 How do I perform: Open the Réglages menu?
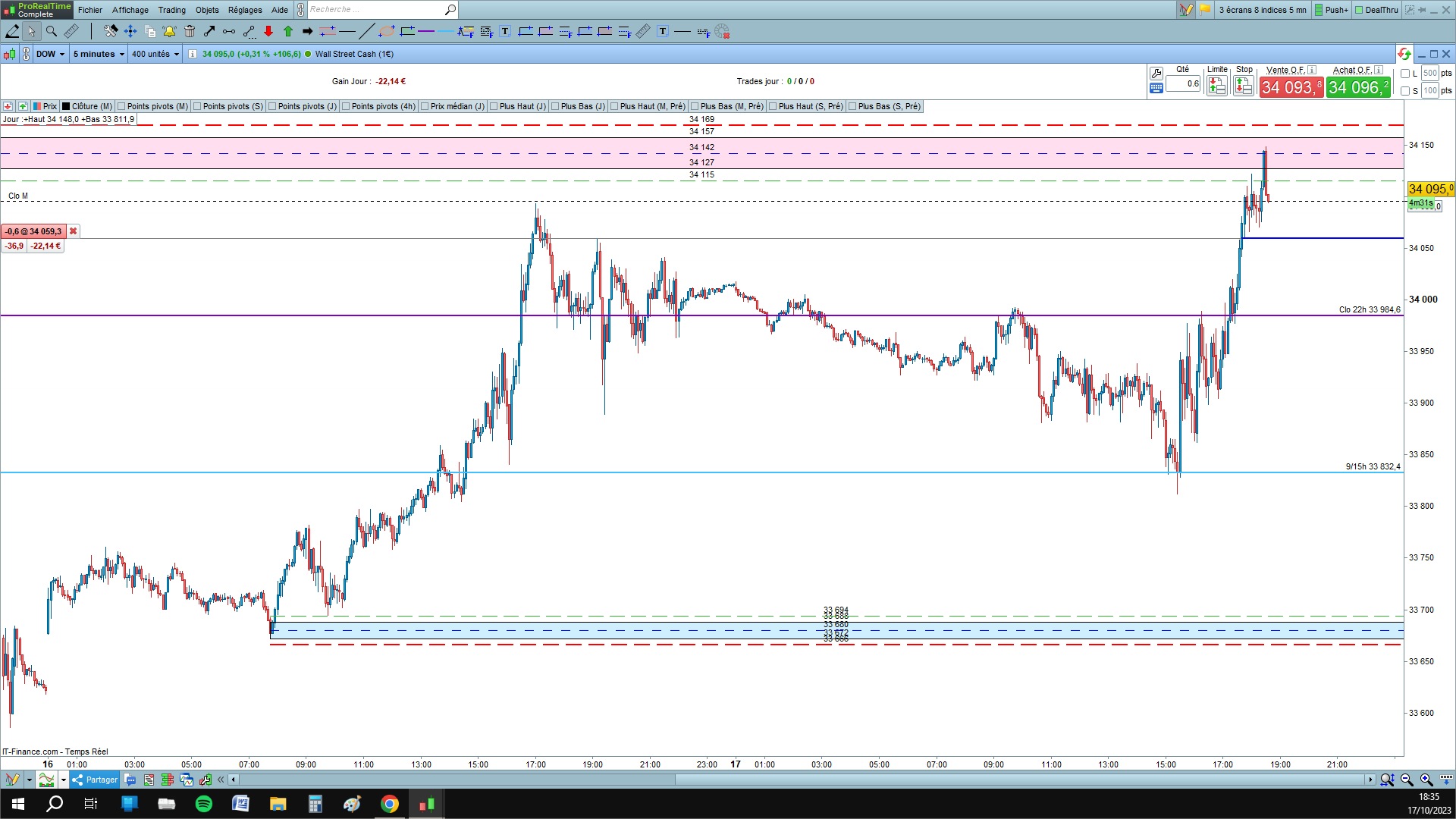245,10
